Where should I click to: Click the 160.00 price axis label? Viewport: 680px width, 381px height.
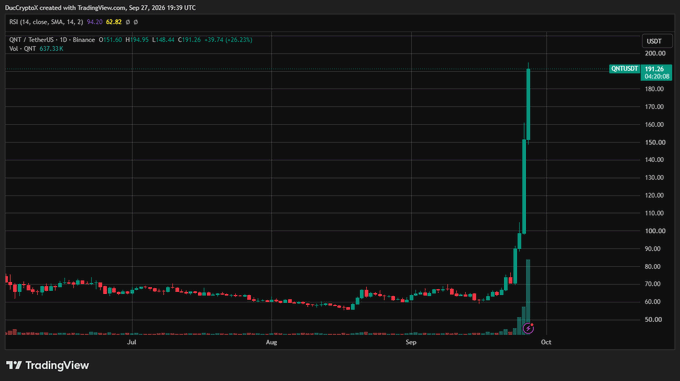[x=654, y=124]
